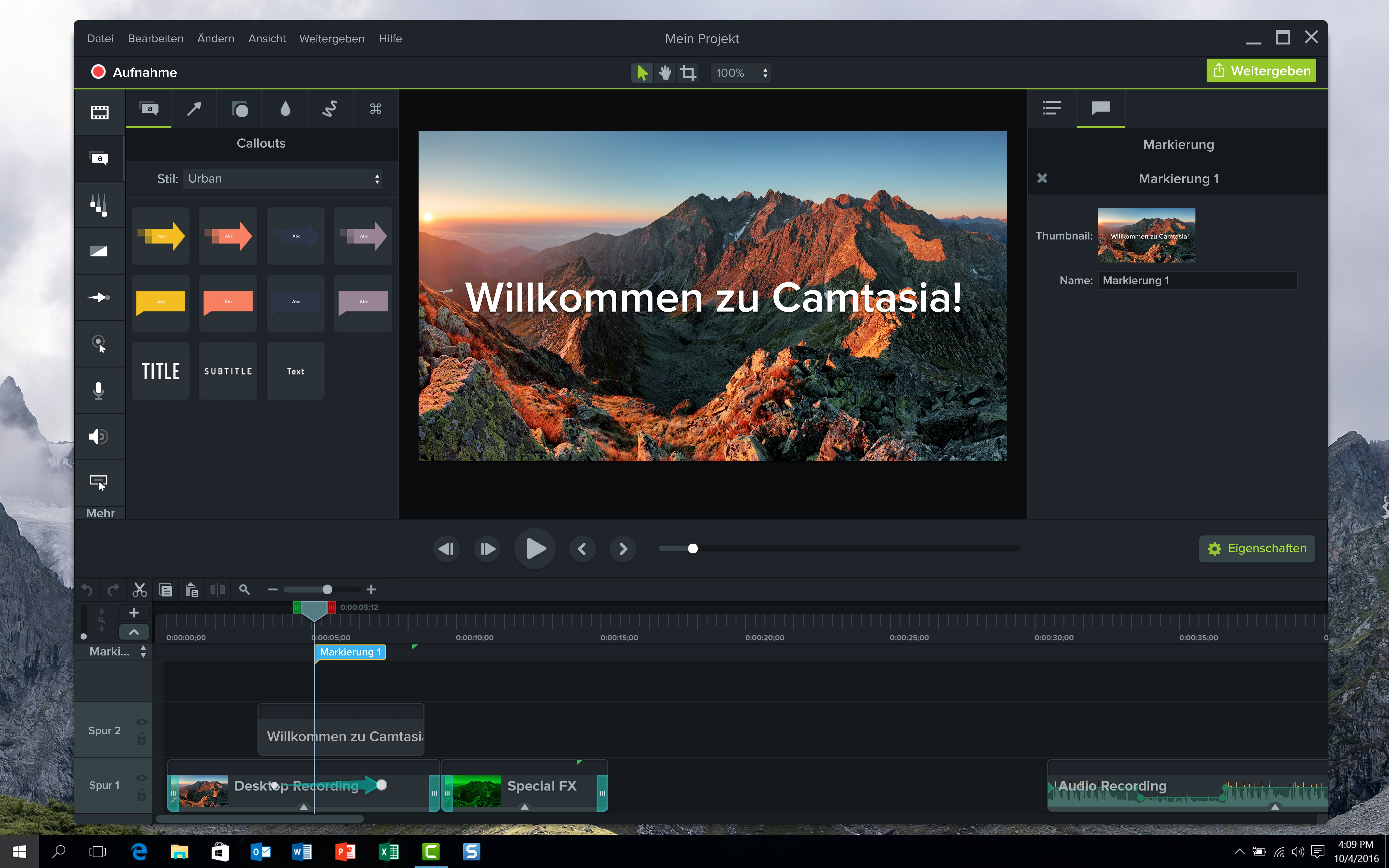Toggle visibility eye for Spur 2
The height and width of the screenshot is (868, 1389).
[142, 722]
